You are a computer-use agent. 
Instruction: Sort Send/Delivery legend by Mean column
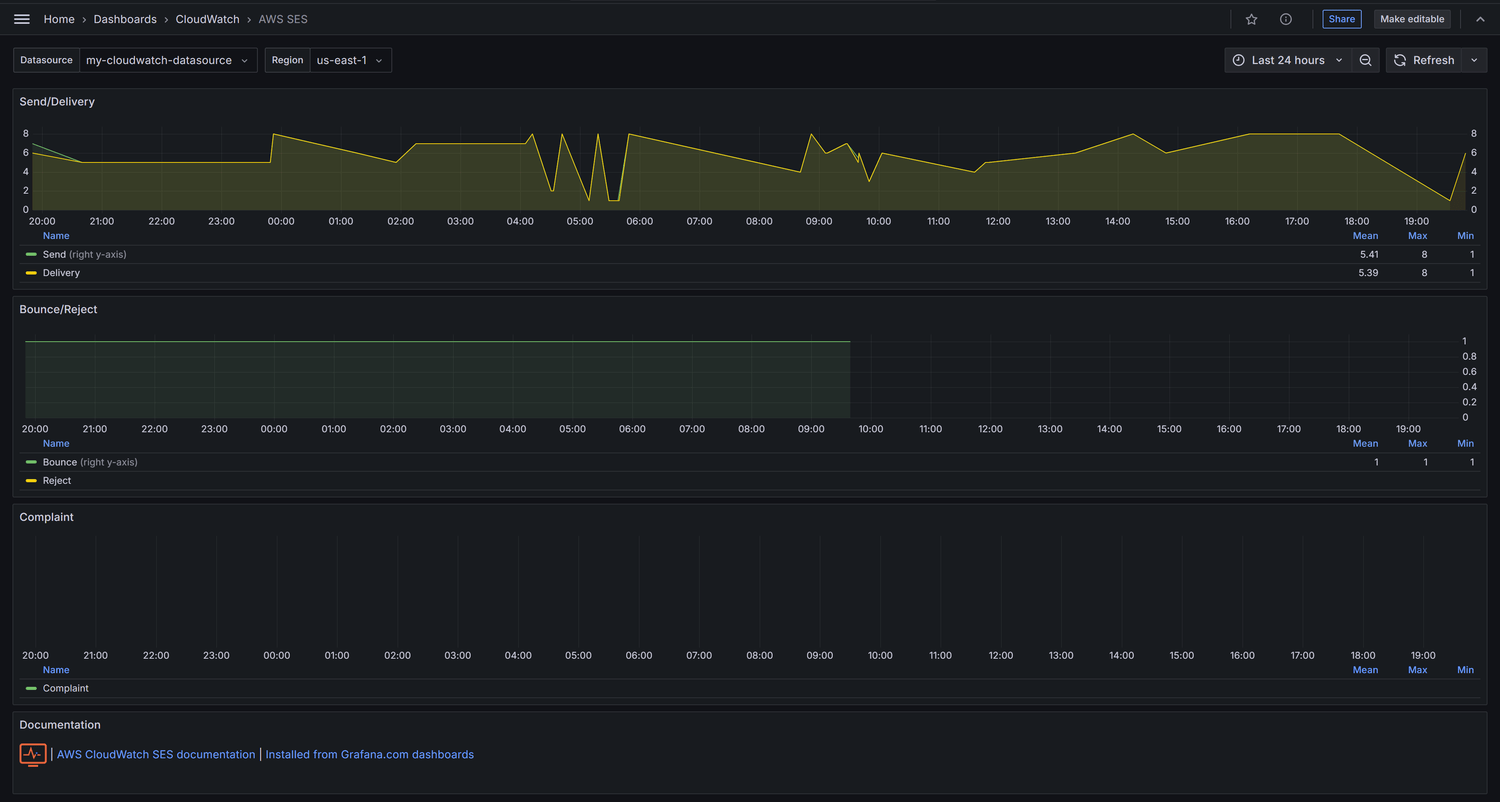(1365, 236)
